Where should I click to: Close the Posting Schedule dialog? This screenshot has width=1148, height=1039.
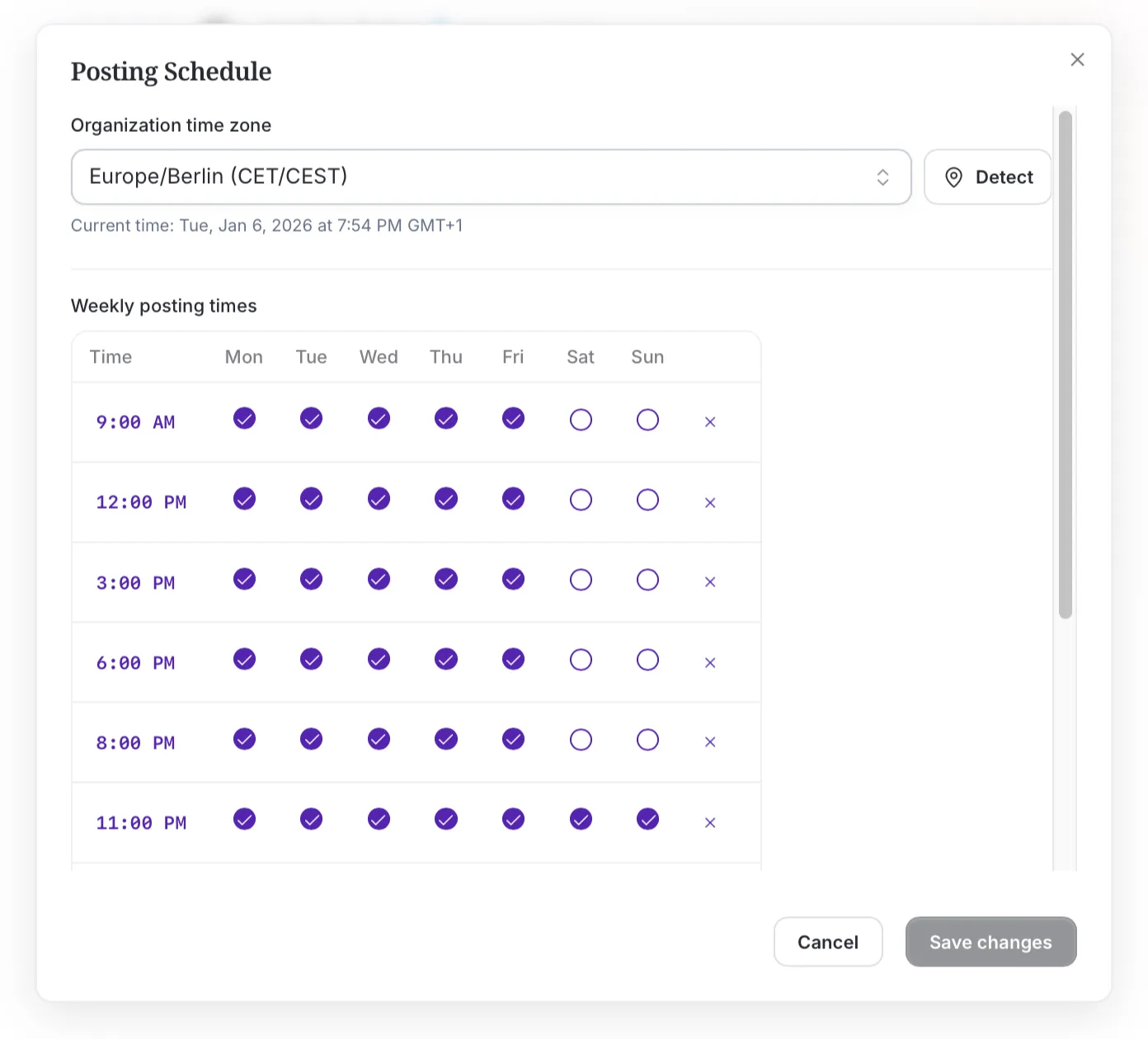[1077, 59]
